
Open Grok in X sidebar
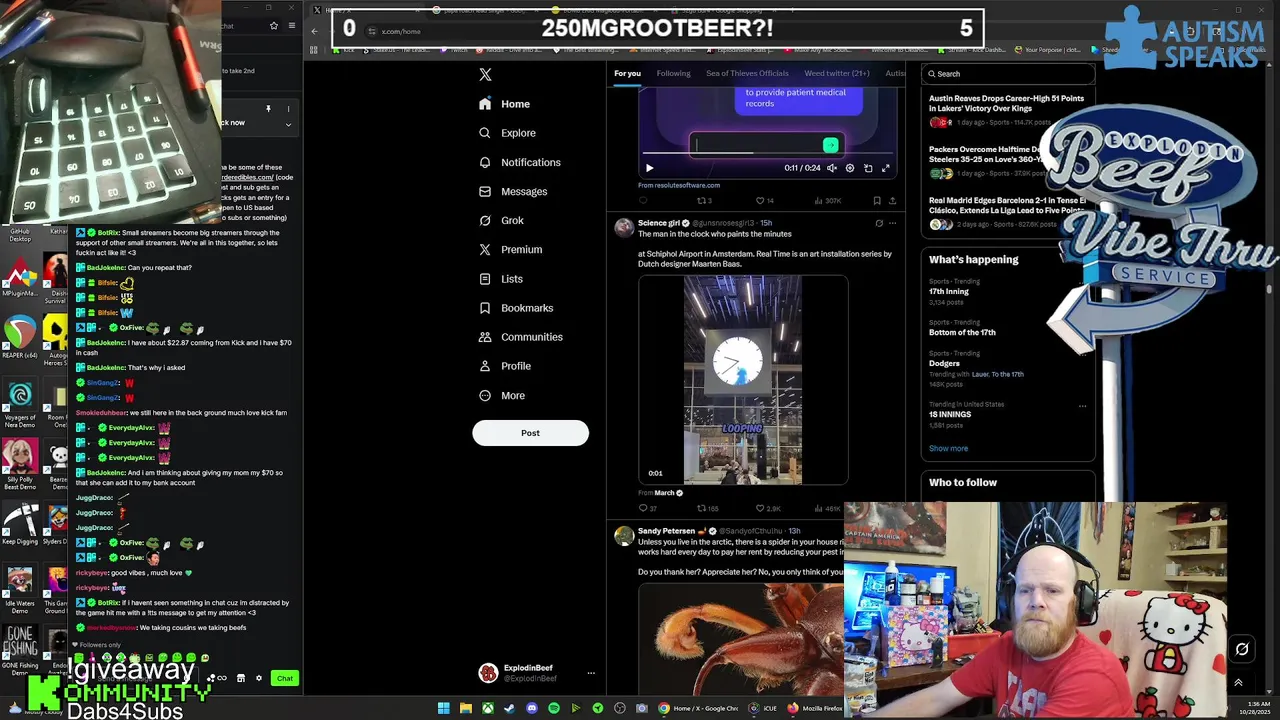[x=501, y=220]
